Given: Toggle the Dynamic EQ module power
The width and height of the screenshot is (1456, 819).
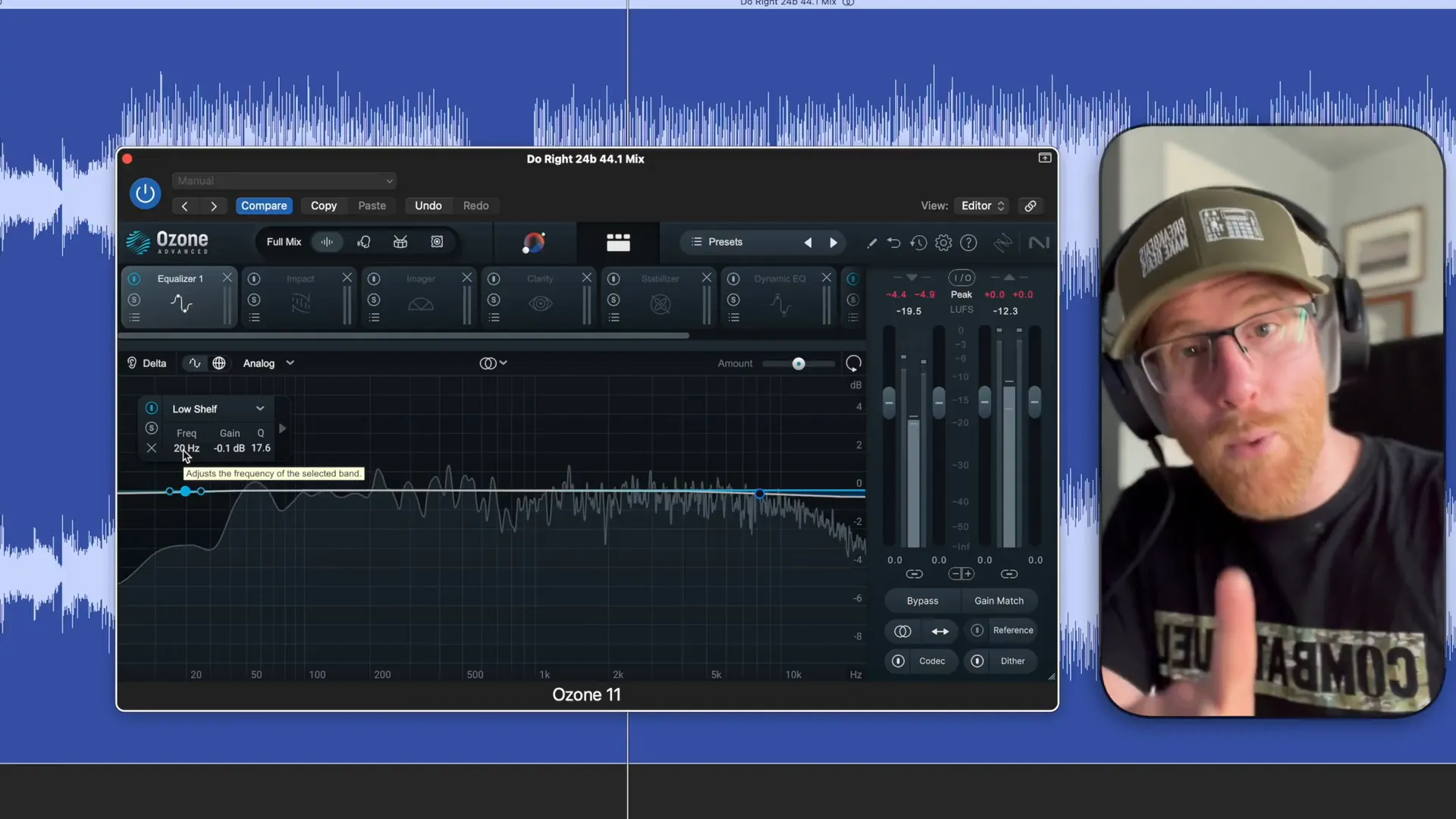Looking at the screenshot, I should tap(733, 279).
